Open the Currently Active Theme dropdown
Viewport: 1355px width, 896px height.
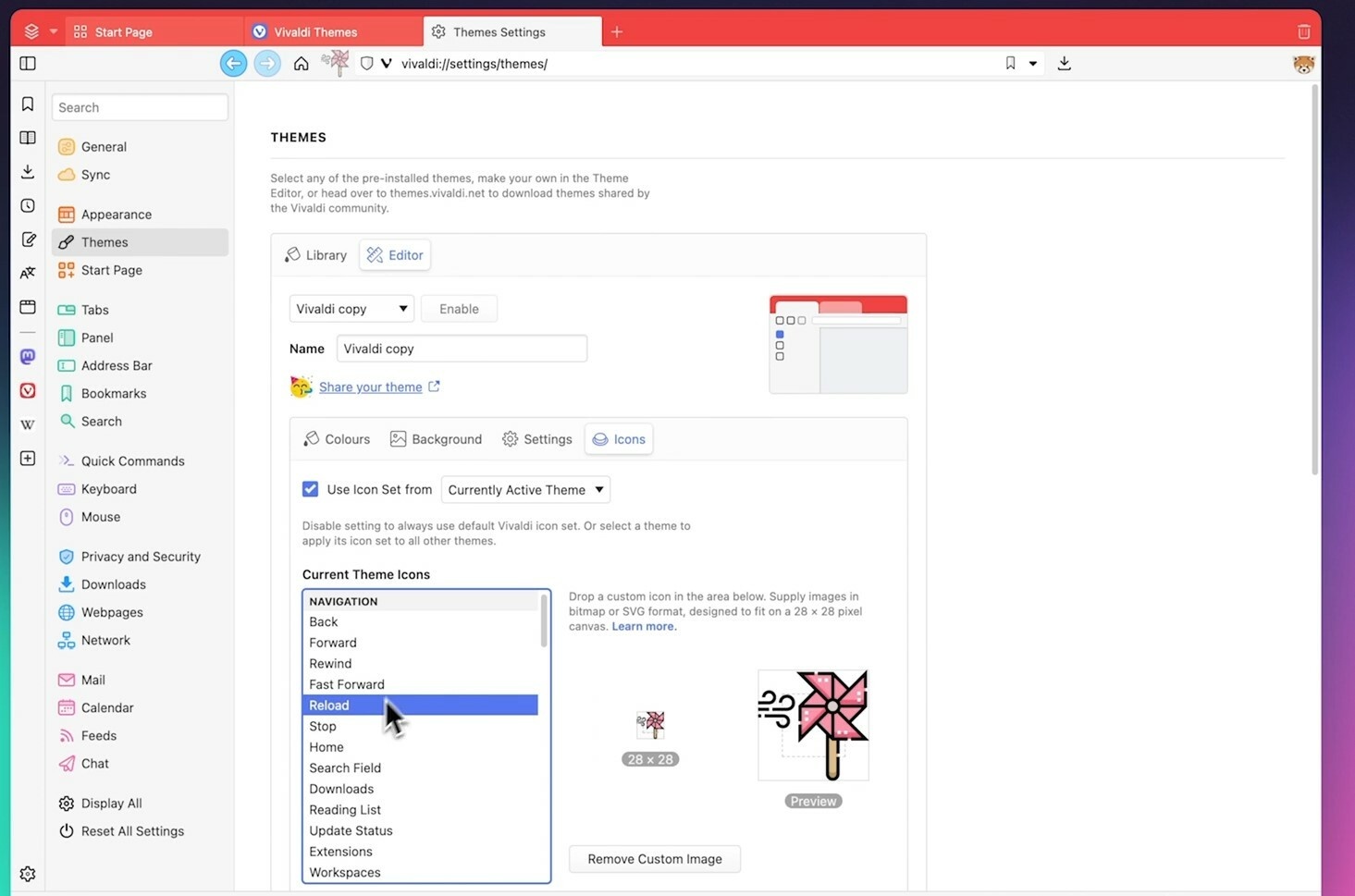(524, 489)
